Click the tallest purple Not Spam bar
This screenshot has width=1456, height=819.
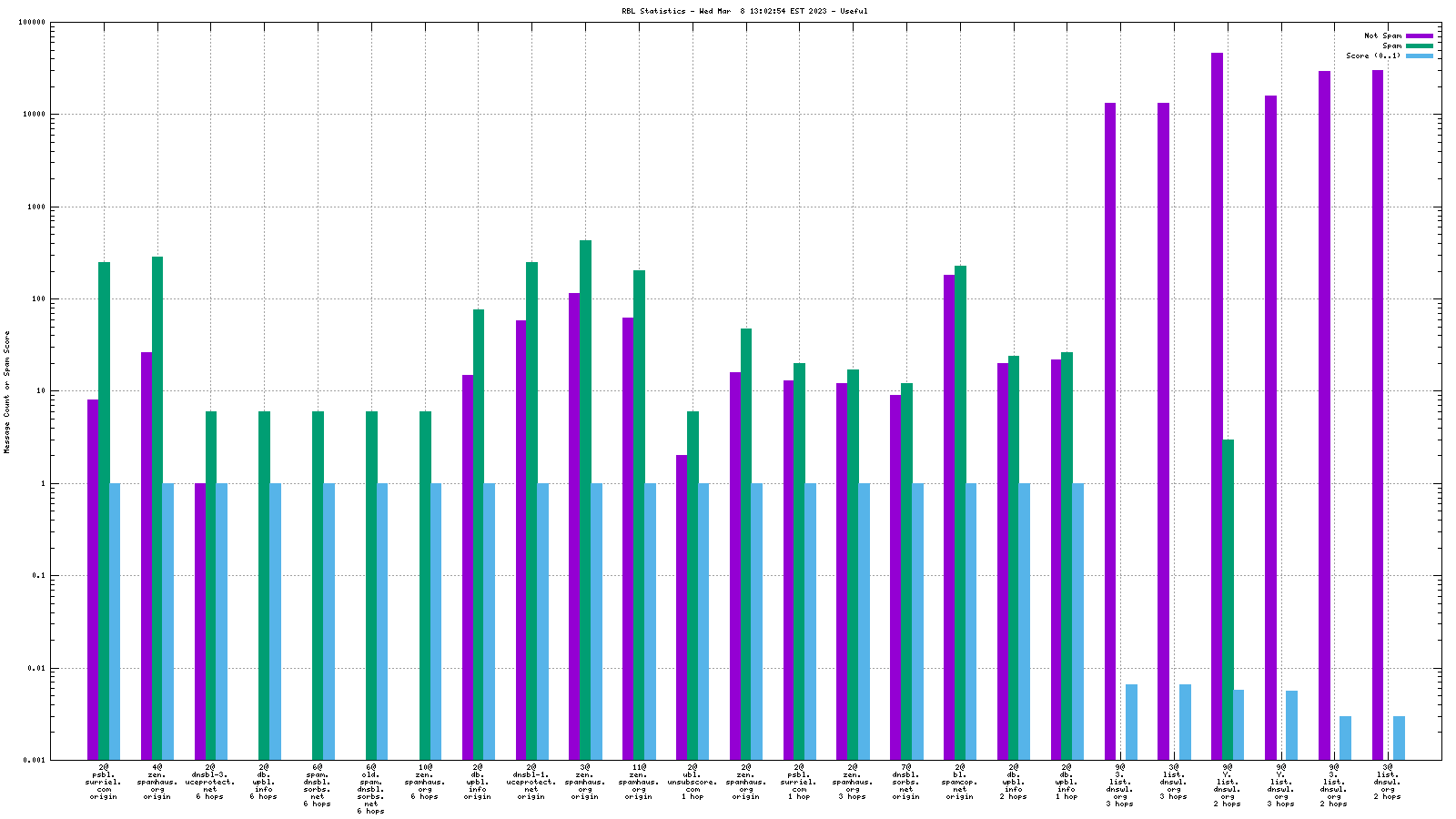tap(1217, 364)
